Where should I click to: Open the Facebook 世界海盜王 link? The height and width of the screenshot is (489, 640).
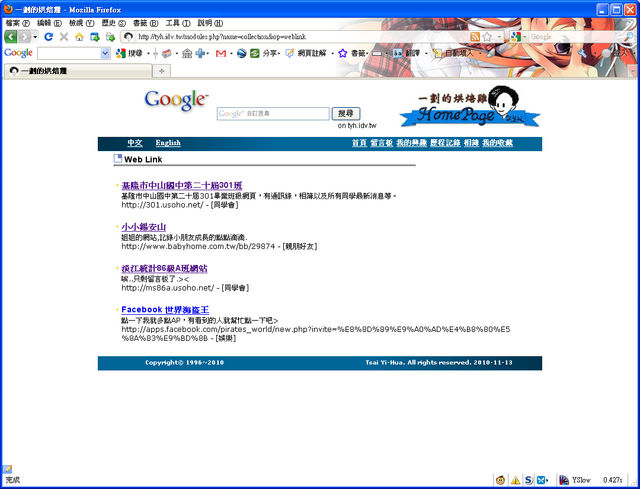point(165,310)
